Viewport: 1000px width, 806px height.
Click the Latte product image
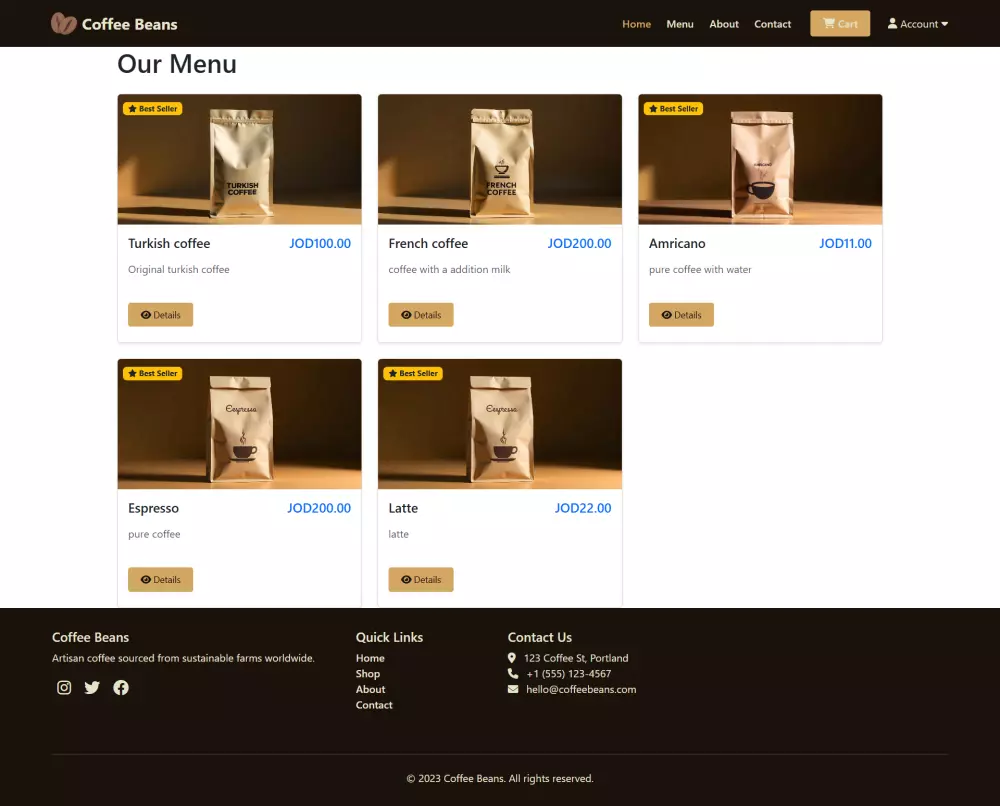(500, 424)
